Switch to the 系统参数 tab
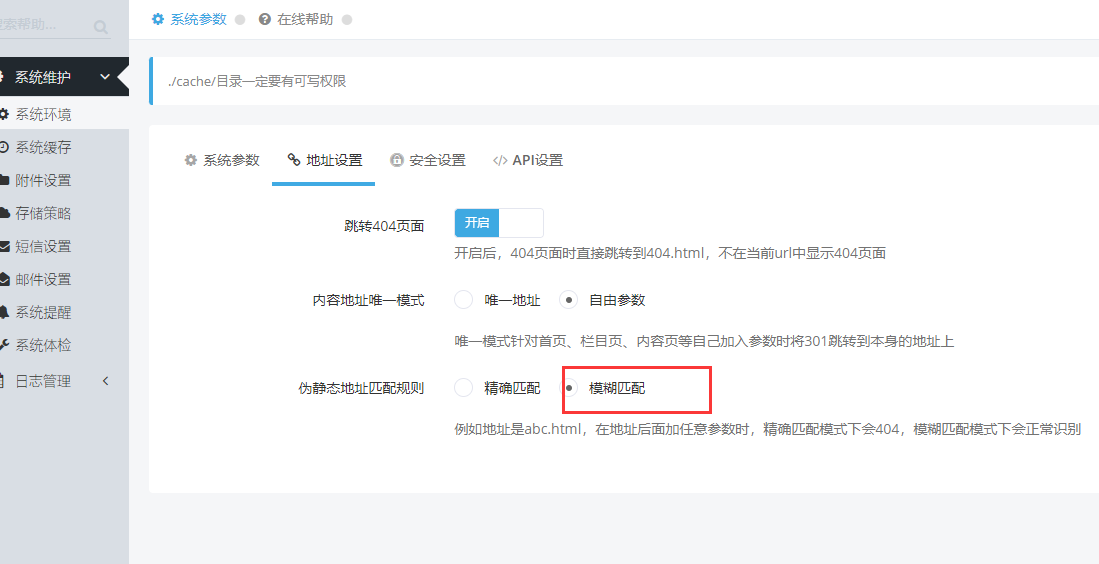Image resolution: width=1099 pixels, height=564 pixels. click(x=221, y=160)
